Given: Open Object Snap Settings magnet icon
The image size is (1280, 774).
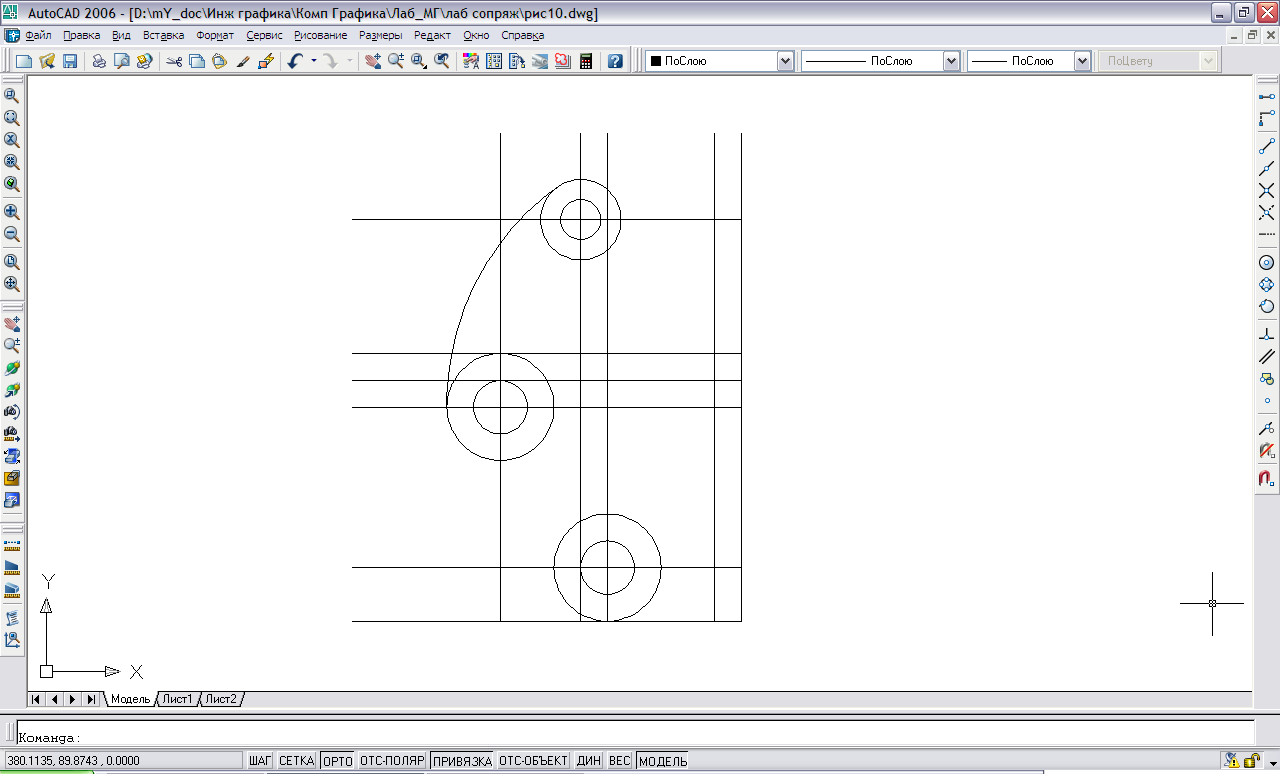Looking at the screenshot, I should (x=1266, y=479).
